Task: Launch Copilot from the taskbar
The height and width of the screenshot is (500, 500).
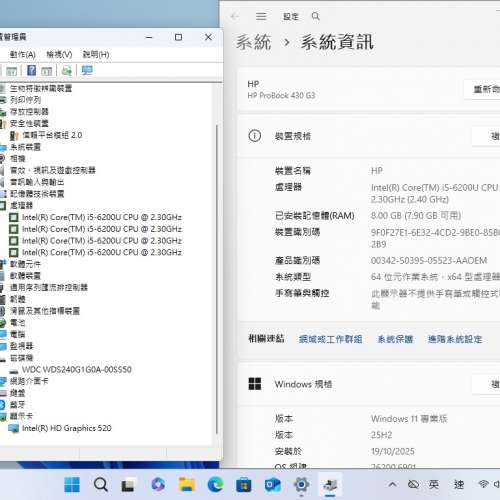Action: click(158, 485)
